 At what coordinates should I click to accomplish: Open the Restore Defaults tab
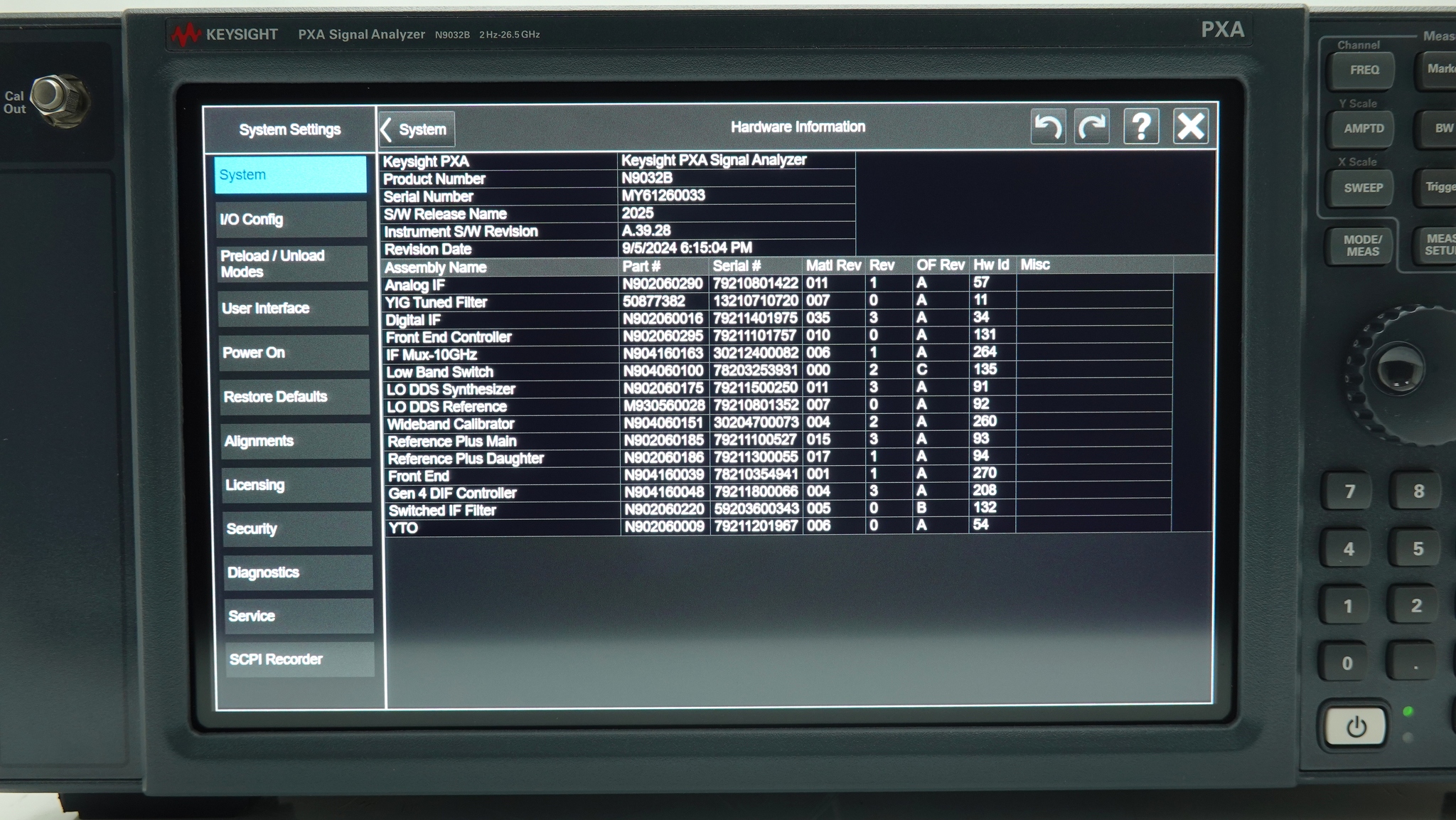(x=294, y=397)
